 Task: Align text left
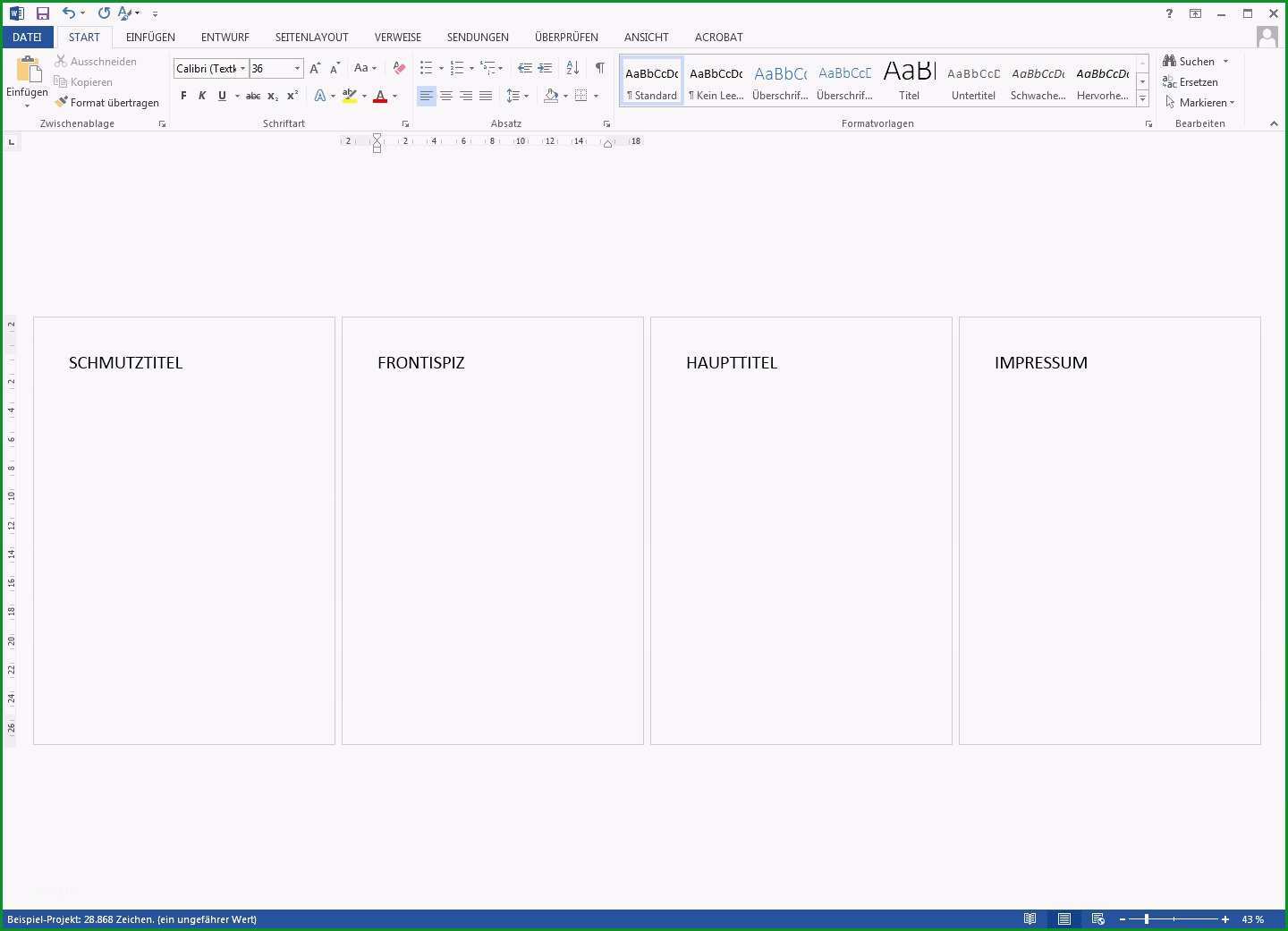(427, 96)
